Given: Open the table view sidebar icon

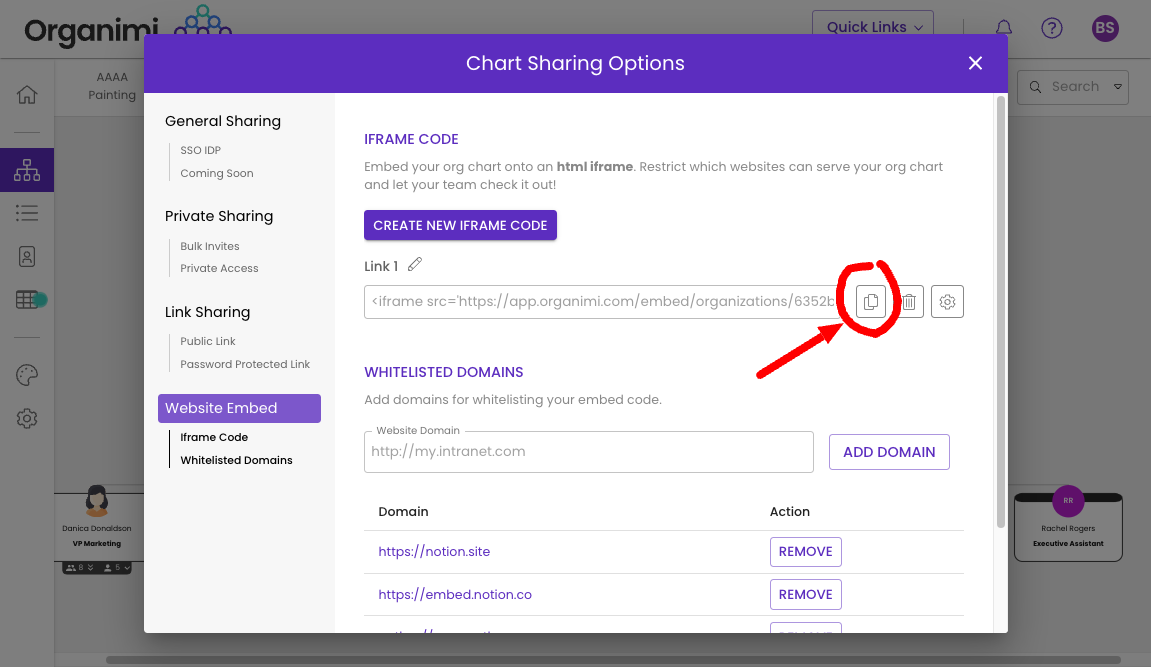Looking at the screenshot, I should point(27,299).
